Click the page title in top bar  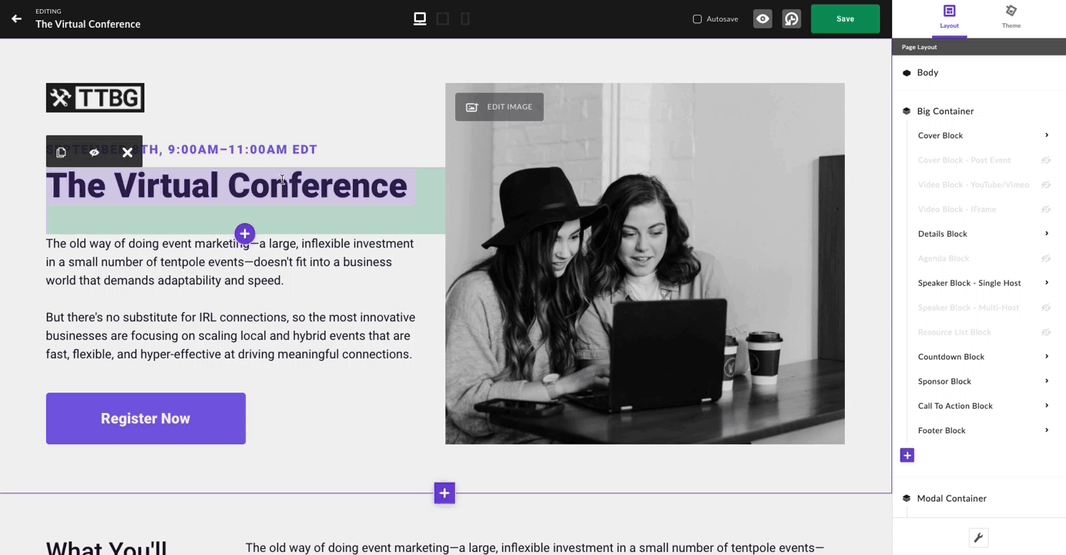[x=88, y=24]
